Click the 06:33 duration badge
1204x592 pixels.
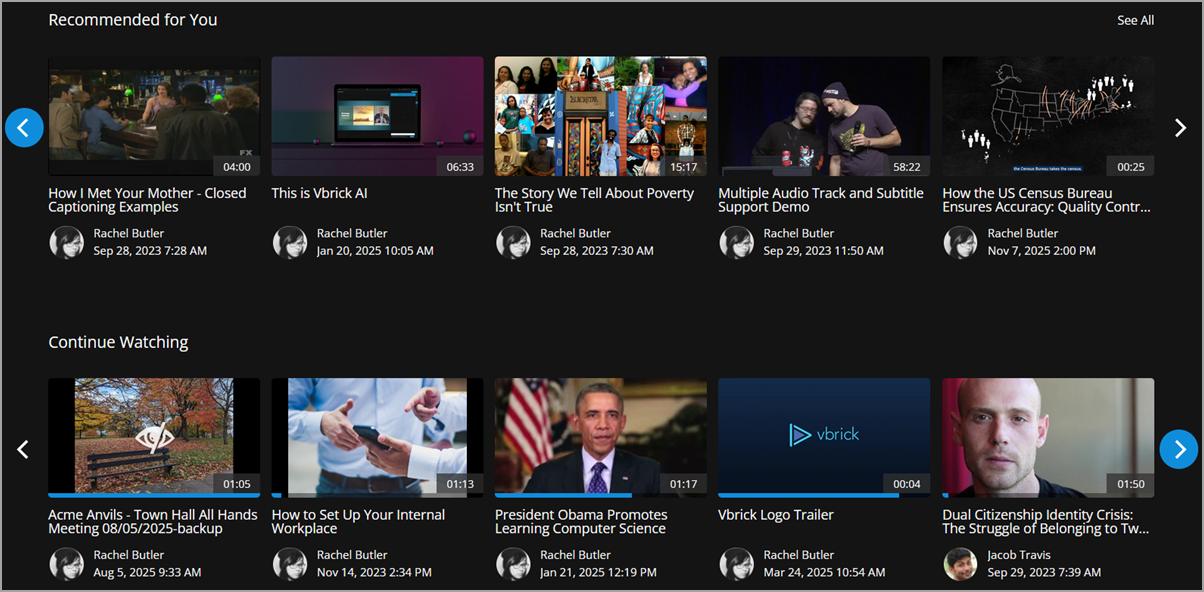[x=460, y=167]
